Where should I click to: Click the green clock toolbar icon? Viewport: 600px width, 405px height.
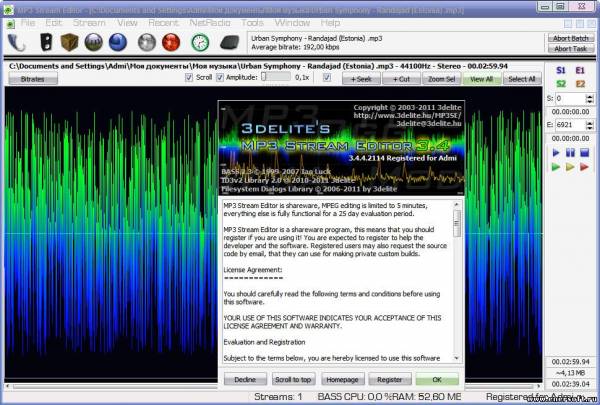coord(200,42)
